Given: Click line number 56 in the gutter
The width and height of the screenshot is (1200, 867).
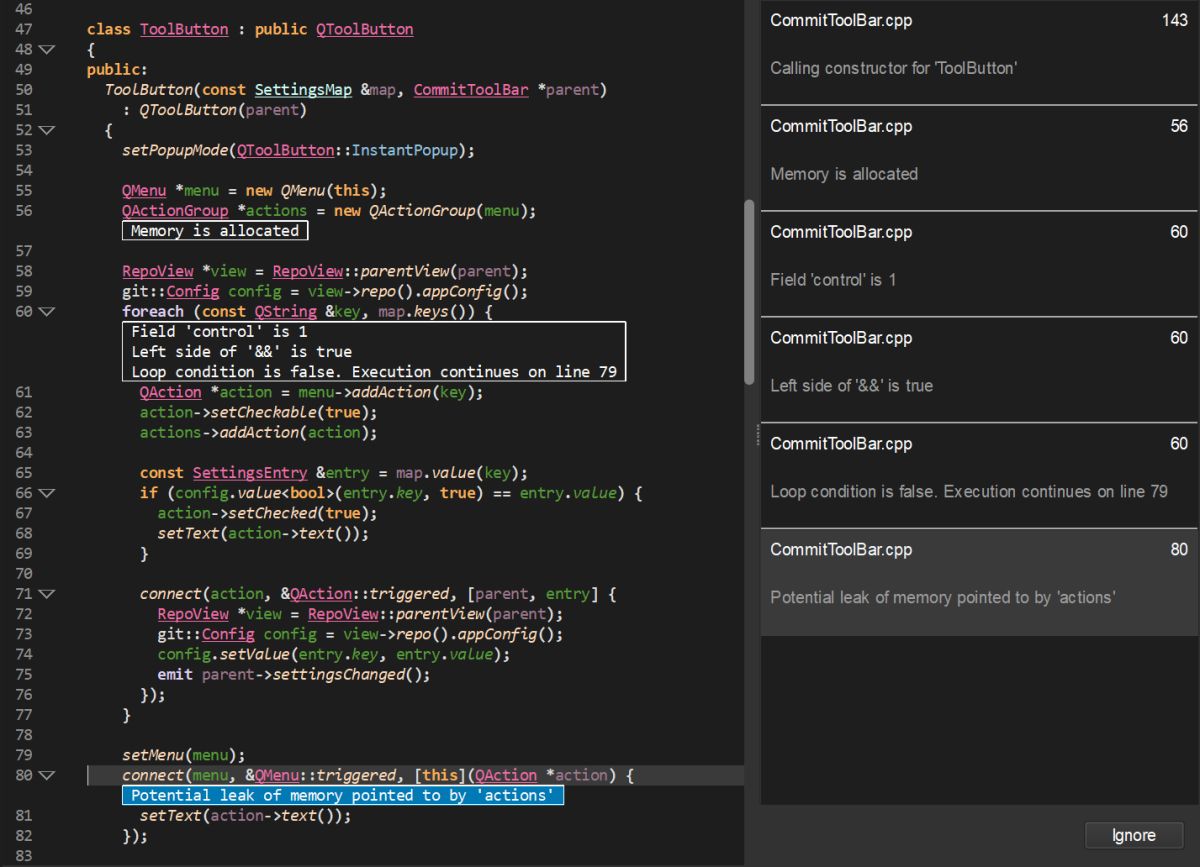Looking at the screenshot, I should (x=24, y=211).
